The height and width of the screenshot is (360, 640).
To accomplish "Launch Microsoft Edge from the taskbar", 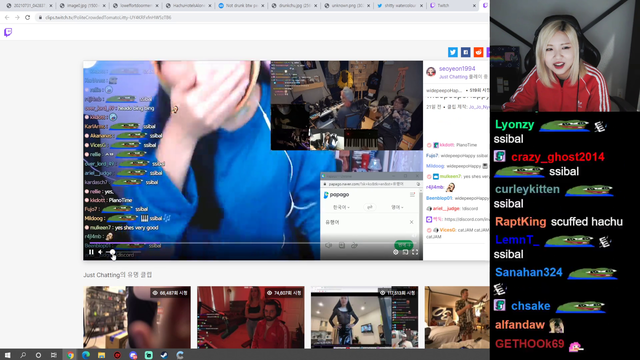I will pyautogui.click(x=86, y=355).
